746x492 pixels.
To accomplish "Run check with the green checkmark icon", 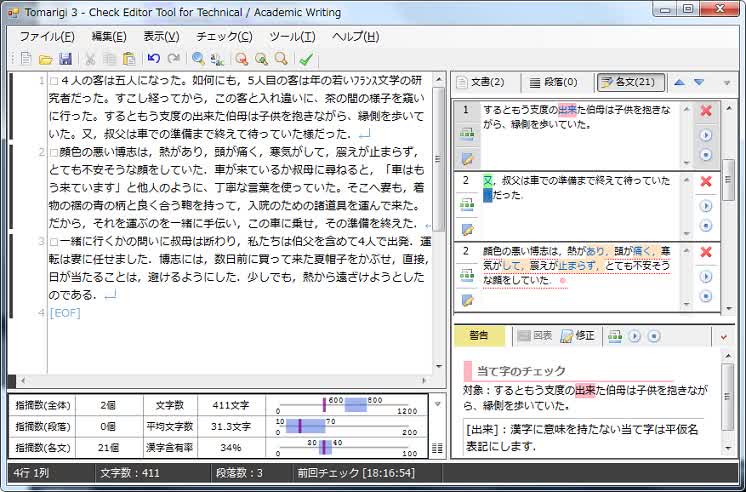I will [x=306, y=59].
